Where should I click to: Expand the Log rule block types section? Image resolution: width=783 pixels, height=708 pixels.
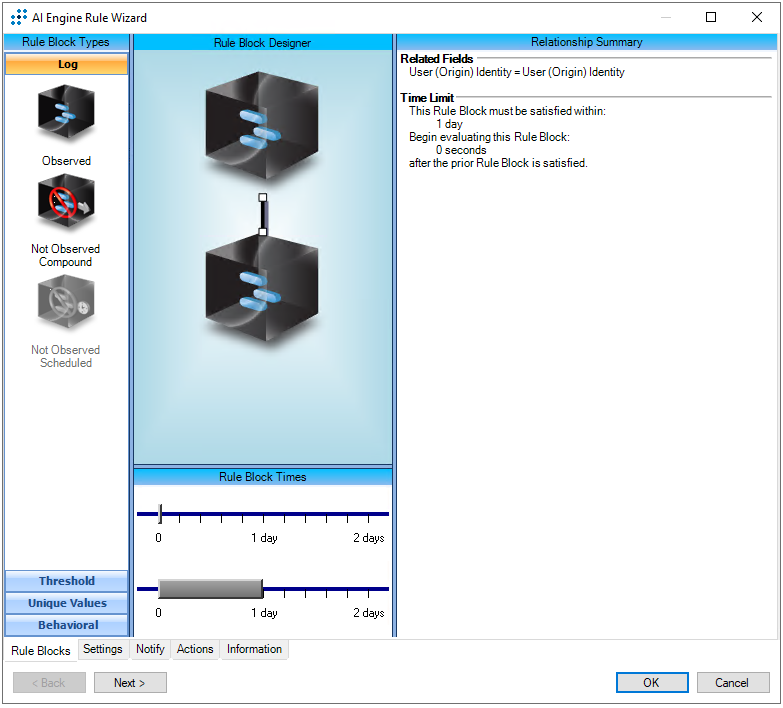[x=67, y=64]
